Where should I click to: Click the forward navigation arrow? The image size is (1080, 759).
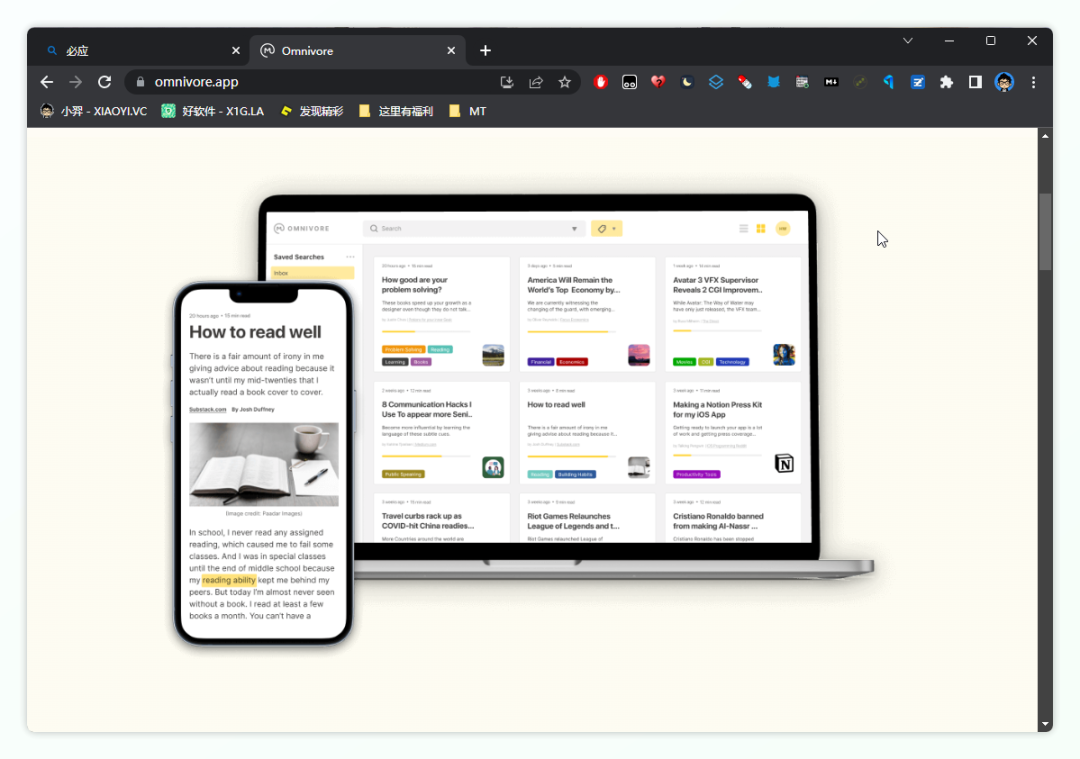click(76, 82)
